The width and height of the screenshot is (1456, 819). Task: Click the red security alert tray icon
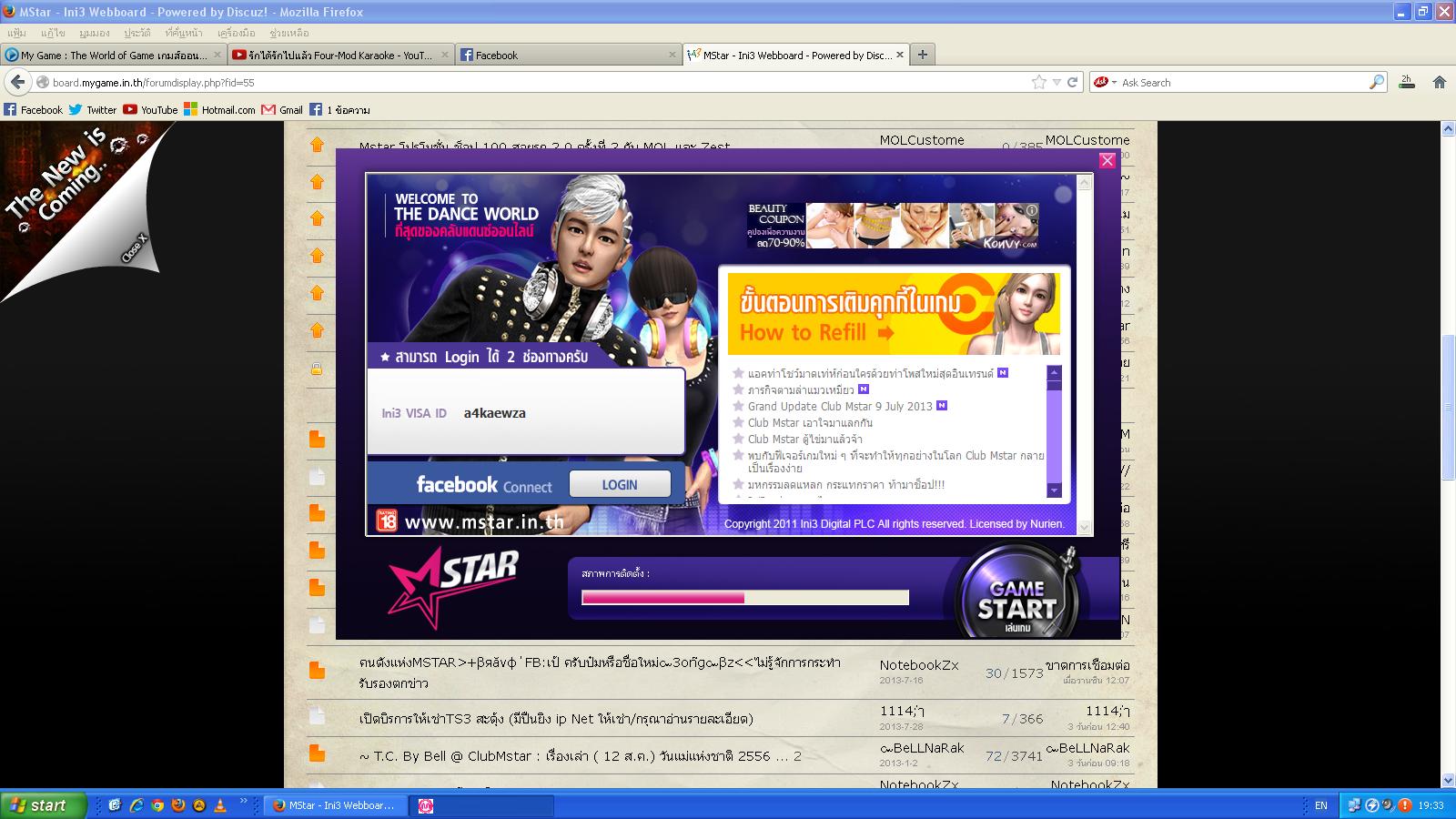pos(1406,805)
